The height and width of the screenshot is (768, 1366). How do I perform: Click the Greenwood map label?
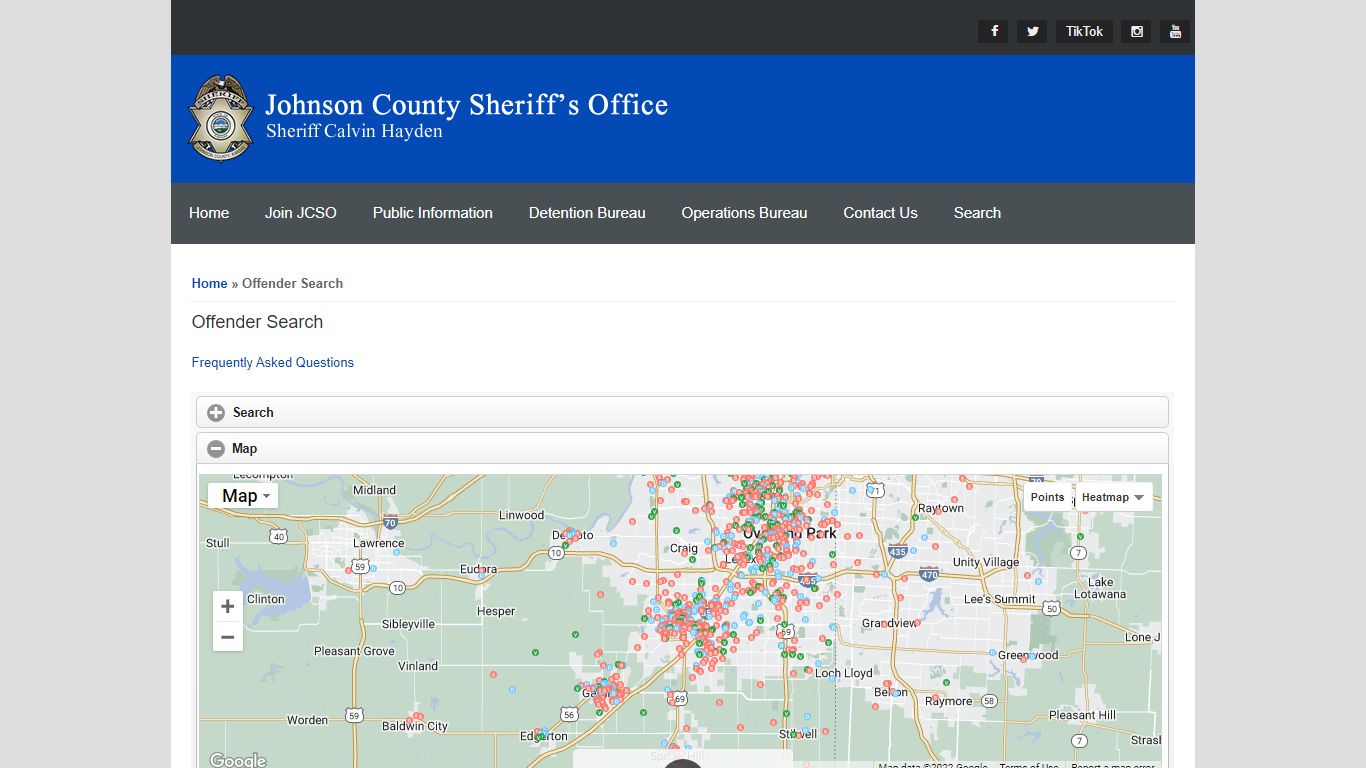click(x=1028, y=655)
